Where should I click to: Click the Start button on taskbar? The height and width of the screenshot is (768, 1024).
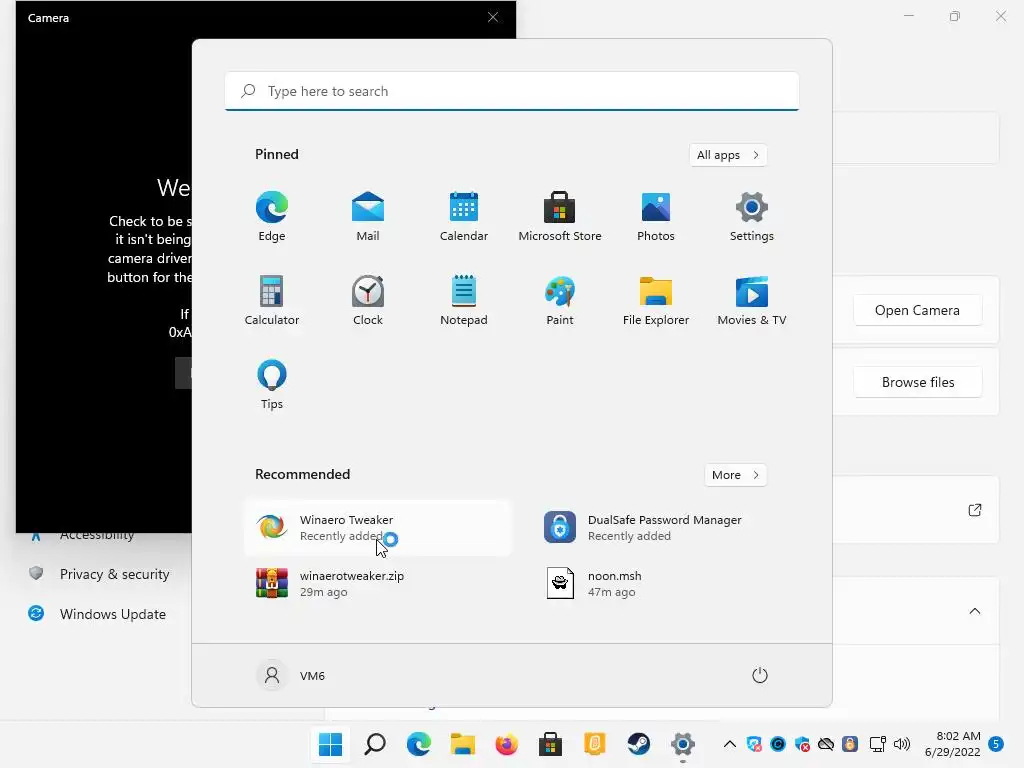(x=330, y=744)
